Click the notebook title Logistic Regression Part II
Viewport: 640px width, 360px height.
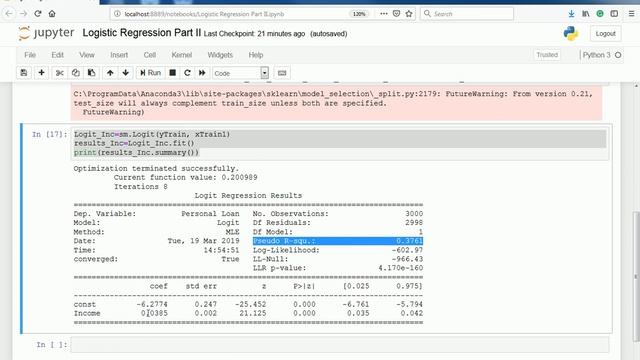pyautogui.click(x=142, y=33)
